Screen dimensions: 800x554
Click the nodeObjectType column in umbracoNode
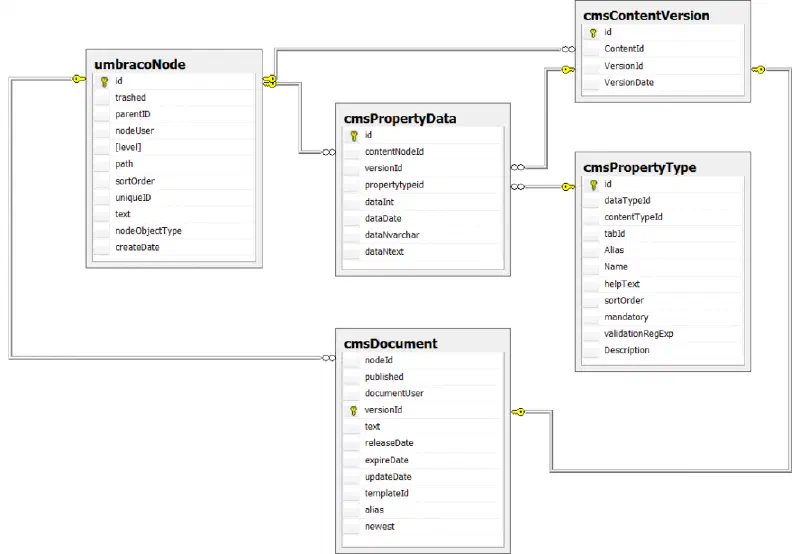click(174, 231)
